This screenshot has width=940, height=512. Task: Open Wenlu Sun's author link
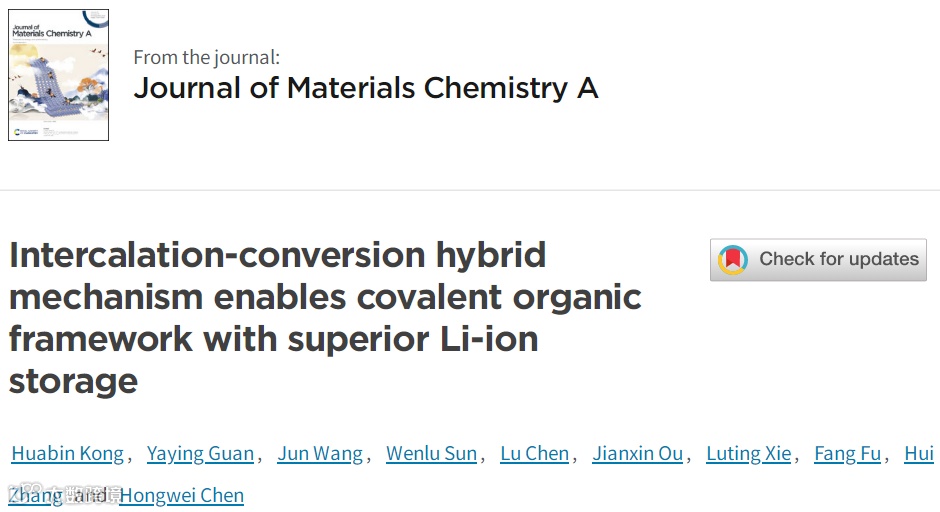tap(431, 454)
